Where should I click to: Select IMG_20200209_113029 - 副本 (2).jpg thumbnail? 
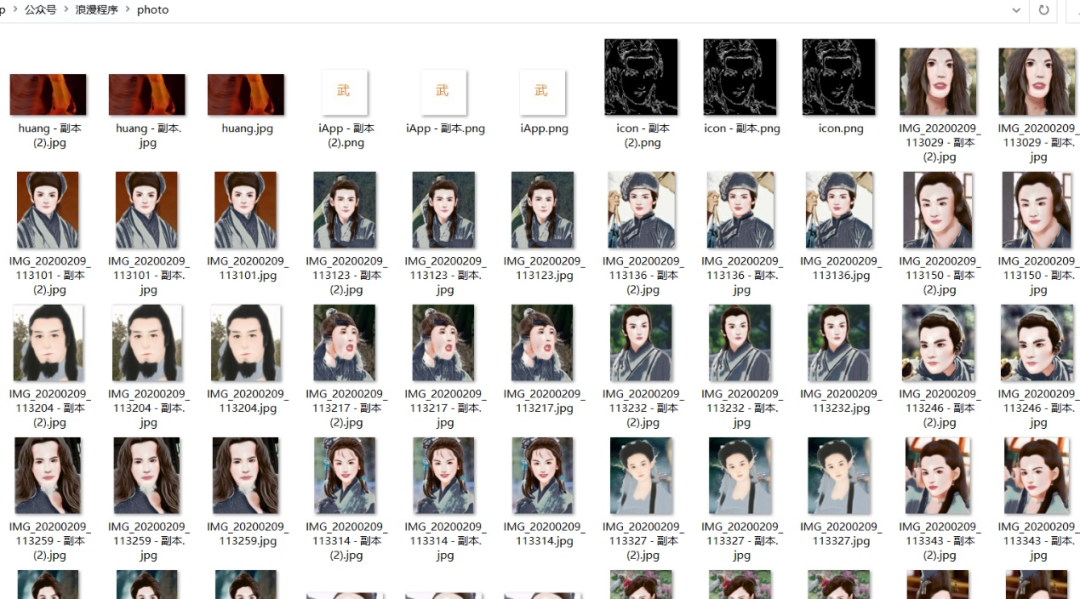coord(938,81)
